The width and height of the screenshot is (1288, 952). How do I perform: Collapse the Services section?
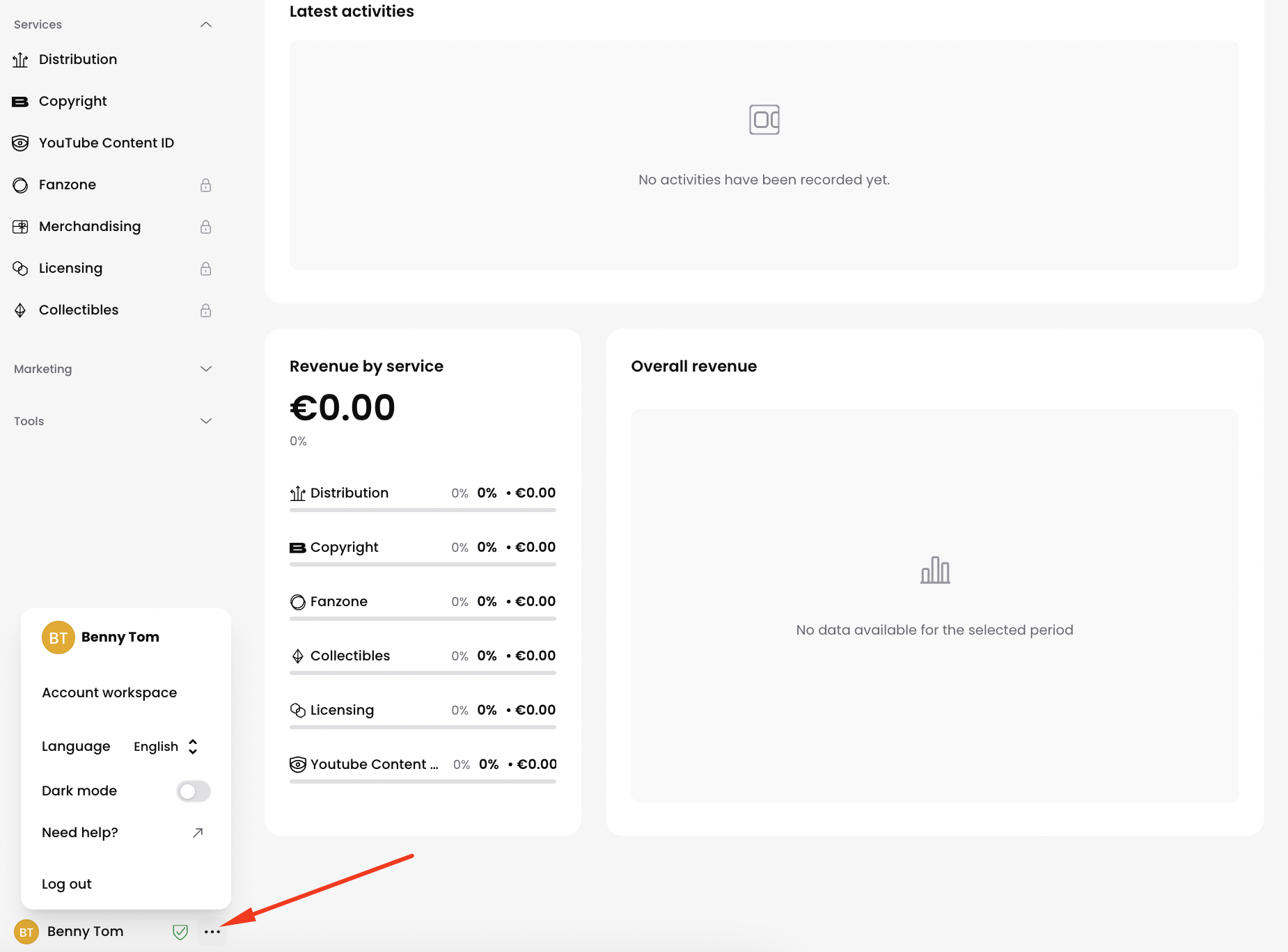click(205, 25)
